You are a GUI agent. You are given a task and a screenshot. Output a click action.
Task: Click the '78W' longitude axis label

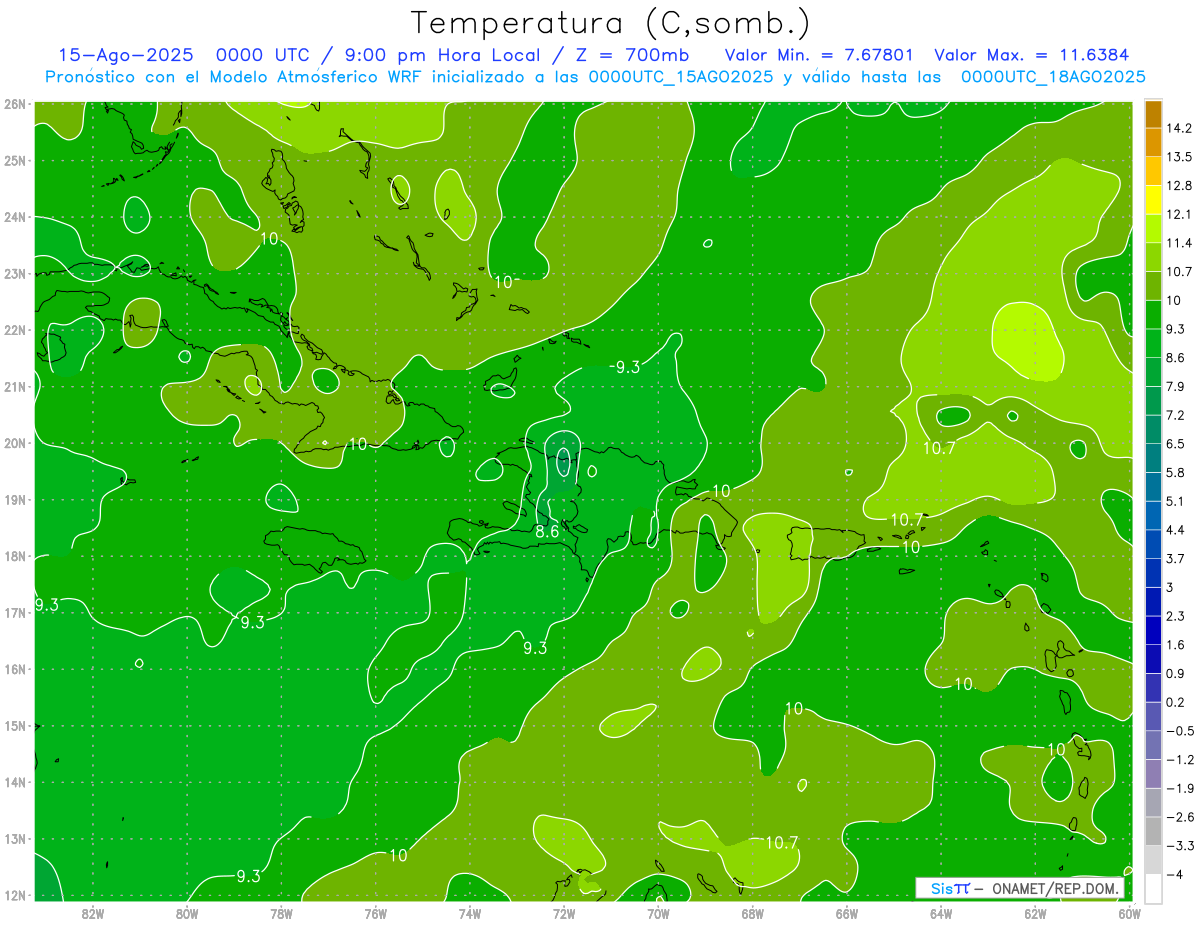282,914
